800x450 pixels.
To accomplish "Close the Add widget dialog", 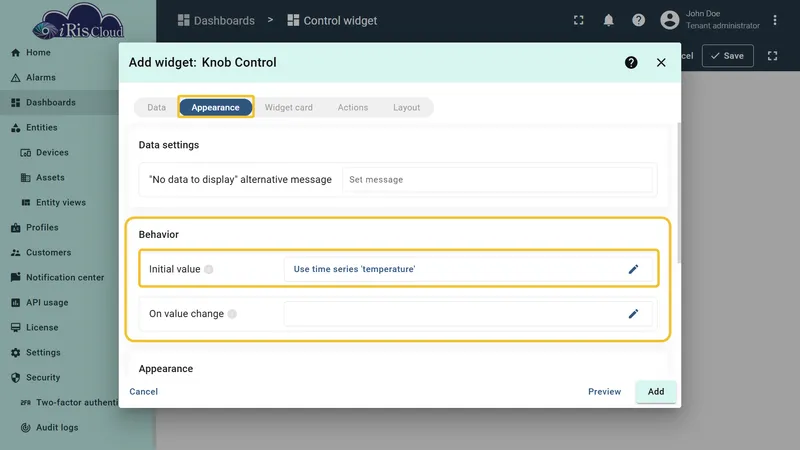I will click(x=661, y=62).
